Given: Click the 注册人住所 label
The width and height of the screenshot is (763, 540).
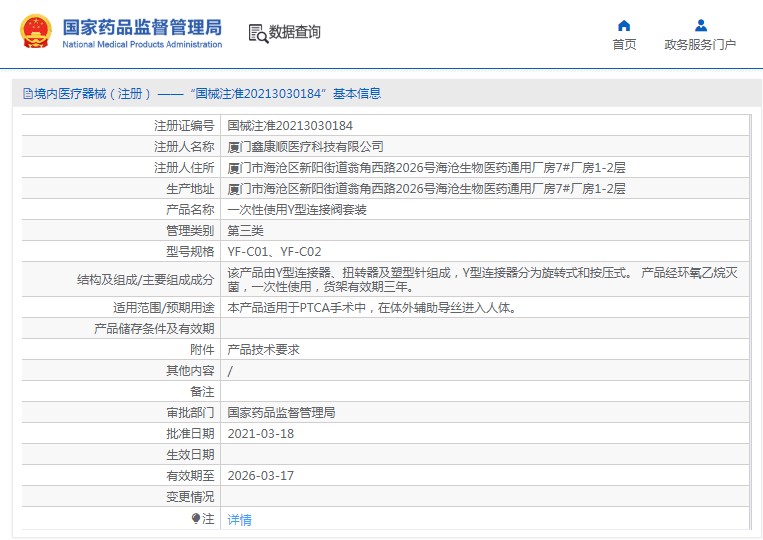Looking at the screenshot, I should coord(184,167).
